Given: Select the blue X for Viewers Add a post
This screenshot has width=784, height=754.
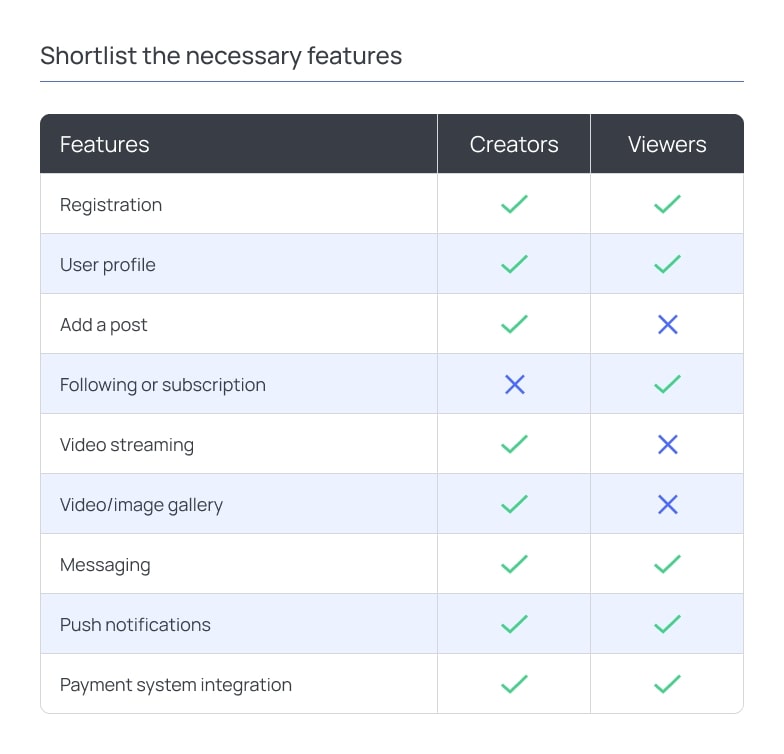Looking at the screenshot, I should coord(668,324).
